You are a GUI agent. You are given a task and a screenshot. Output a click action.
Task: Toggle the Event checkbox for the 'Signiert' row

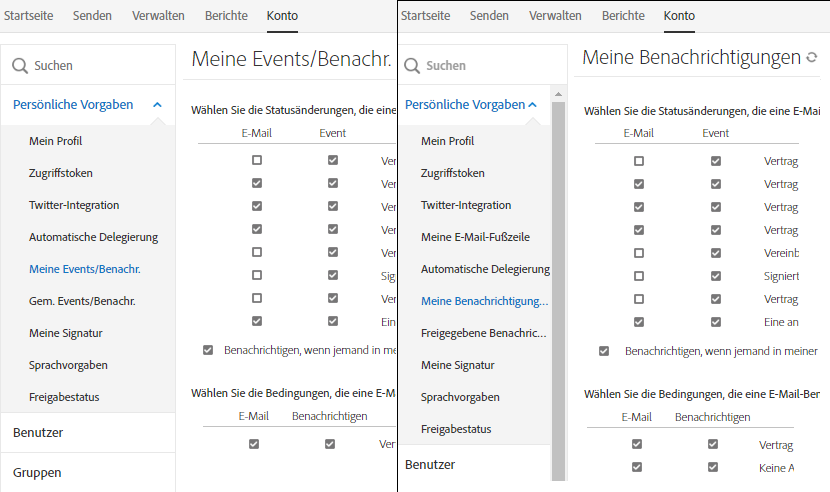[x=715, y=275]
